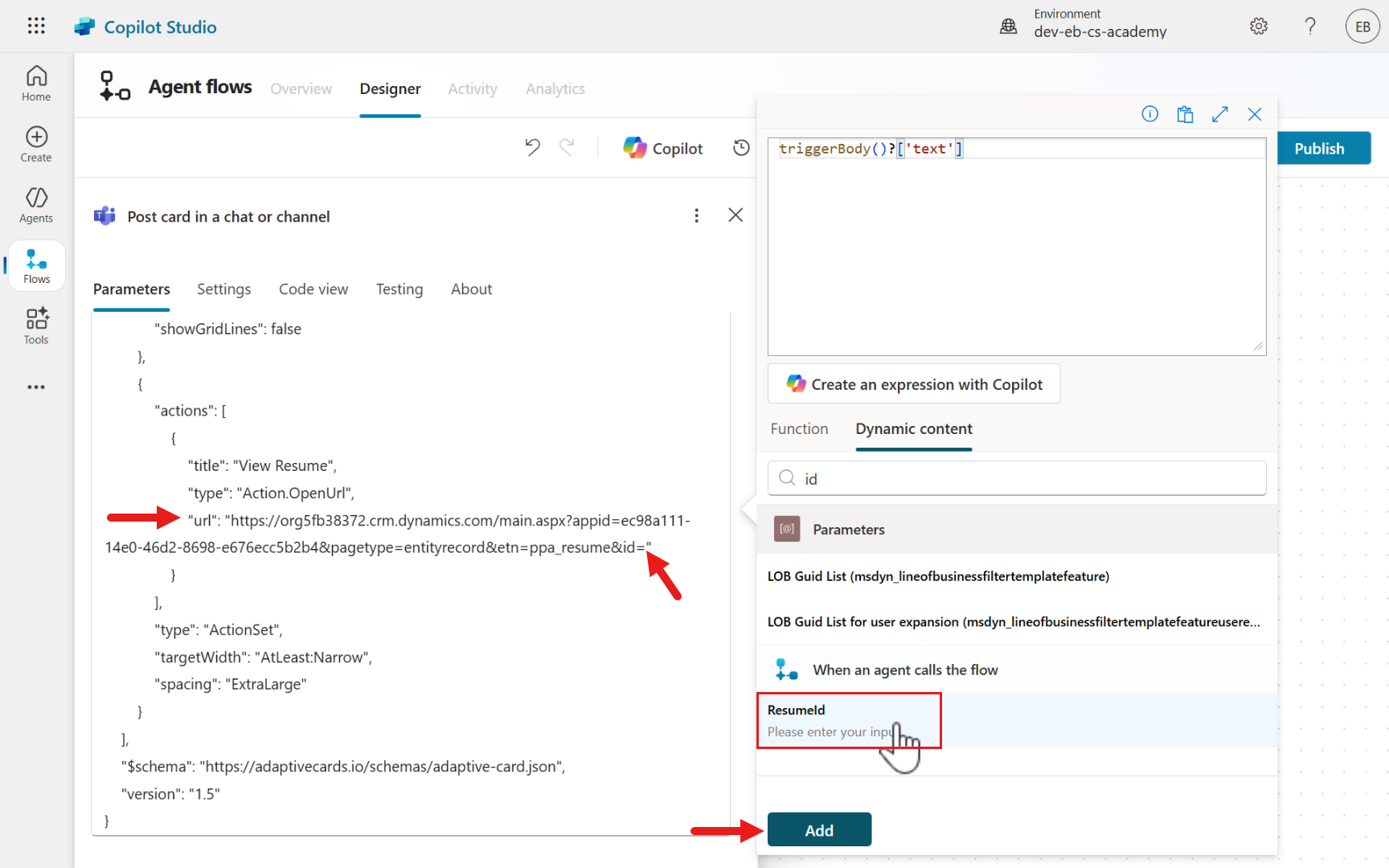Open the Code view tab
This screenshot has width=1389, height=868.
313,289
